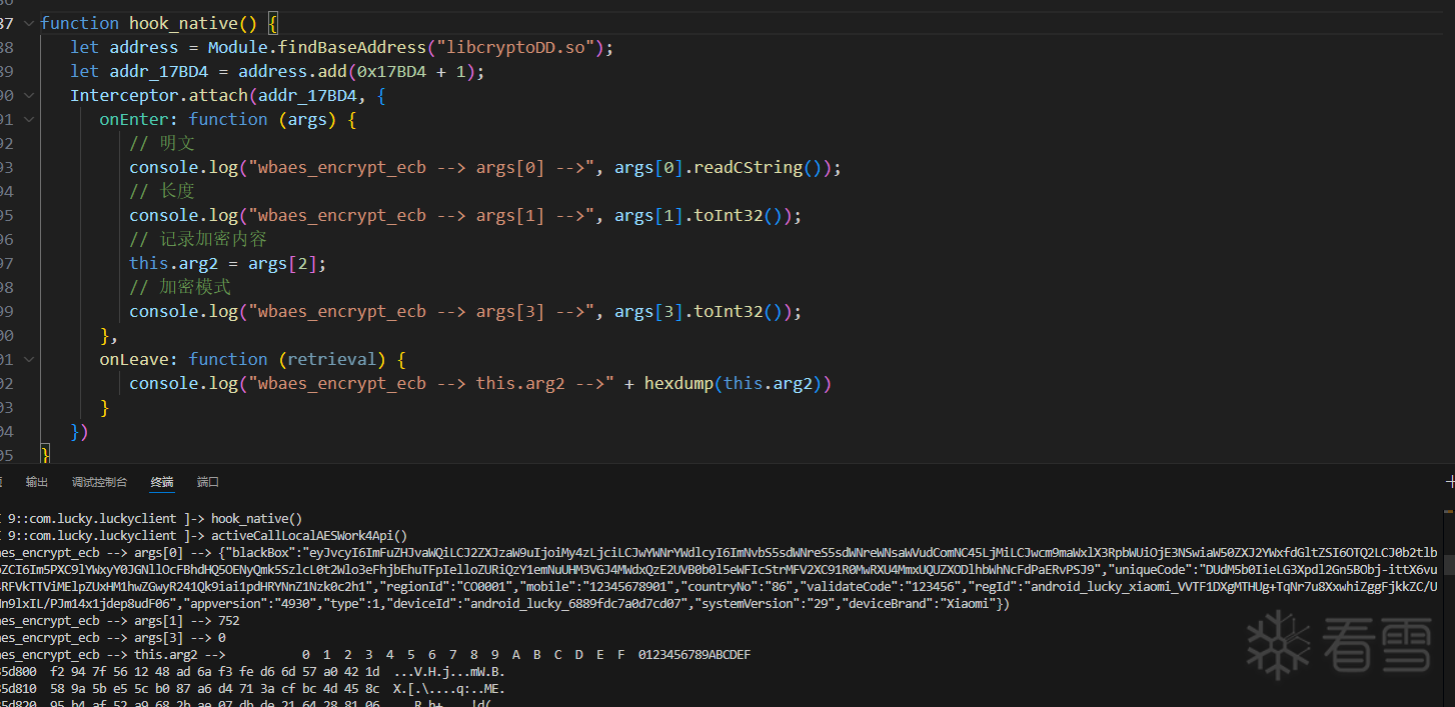Click the '// 加密模式' comment line
The image size is (1455, 707).
point(180,287)
